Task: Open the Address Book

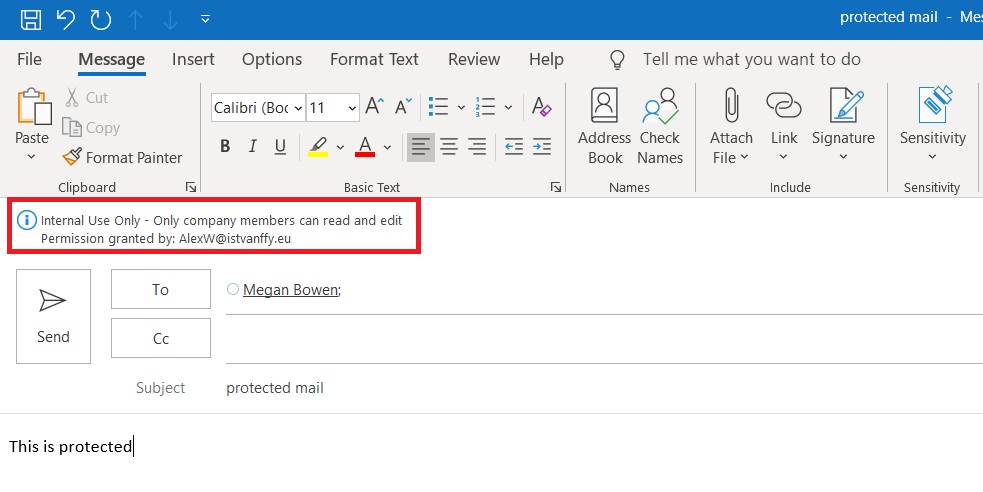Action: (x=604, y=126)
